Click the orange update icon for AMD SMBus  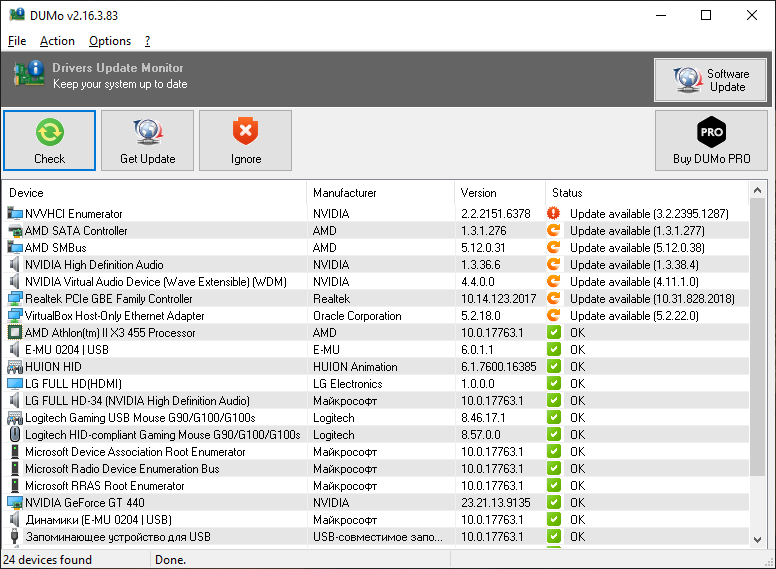pos(553,247)
